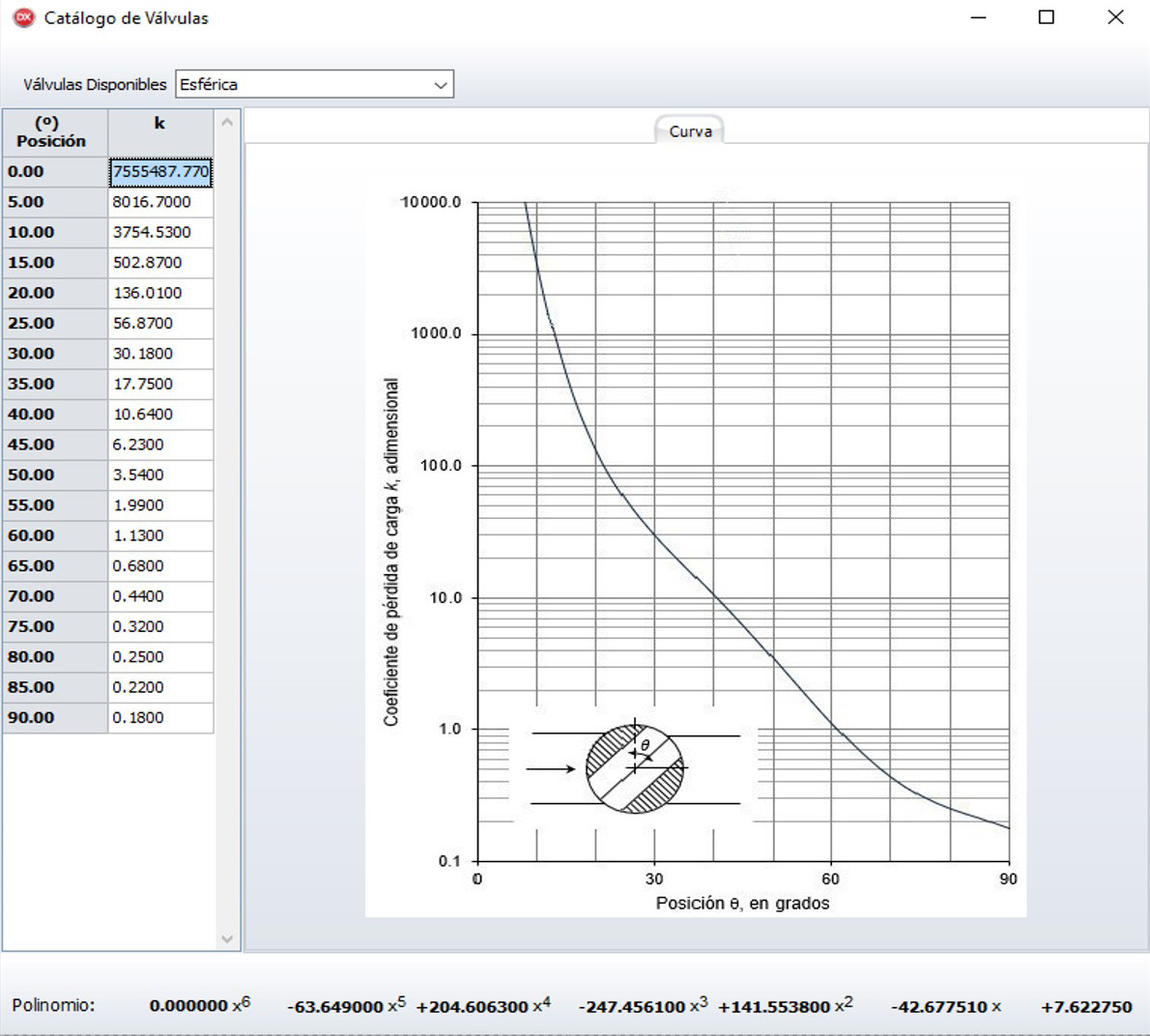The height and width of the screenshot is (1036, 1150).
Task: Select the k value 0.2200
Action: (x=160, y=688)
